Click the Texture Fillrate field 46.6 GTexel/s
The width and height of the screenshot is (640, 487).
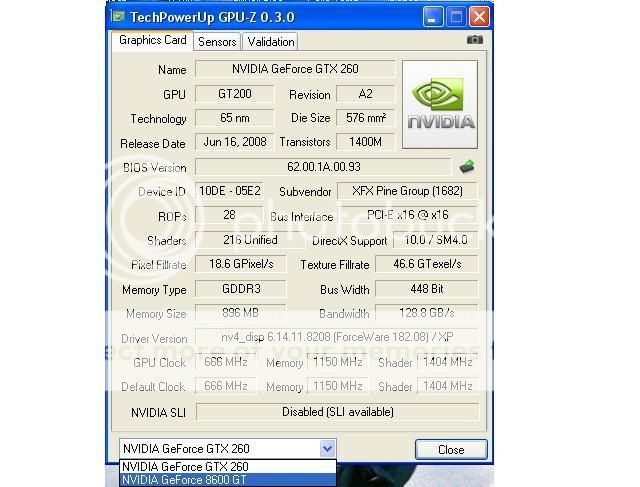[427, 264]
